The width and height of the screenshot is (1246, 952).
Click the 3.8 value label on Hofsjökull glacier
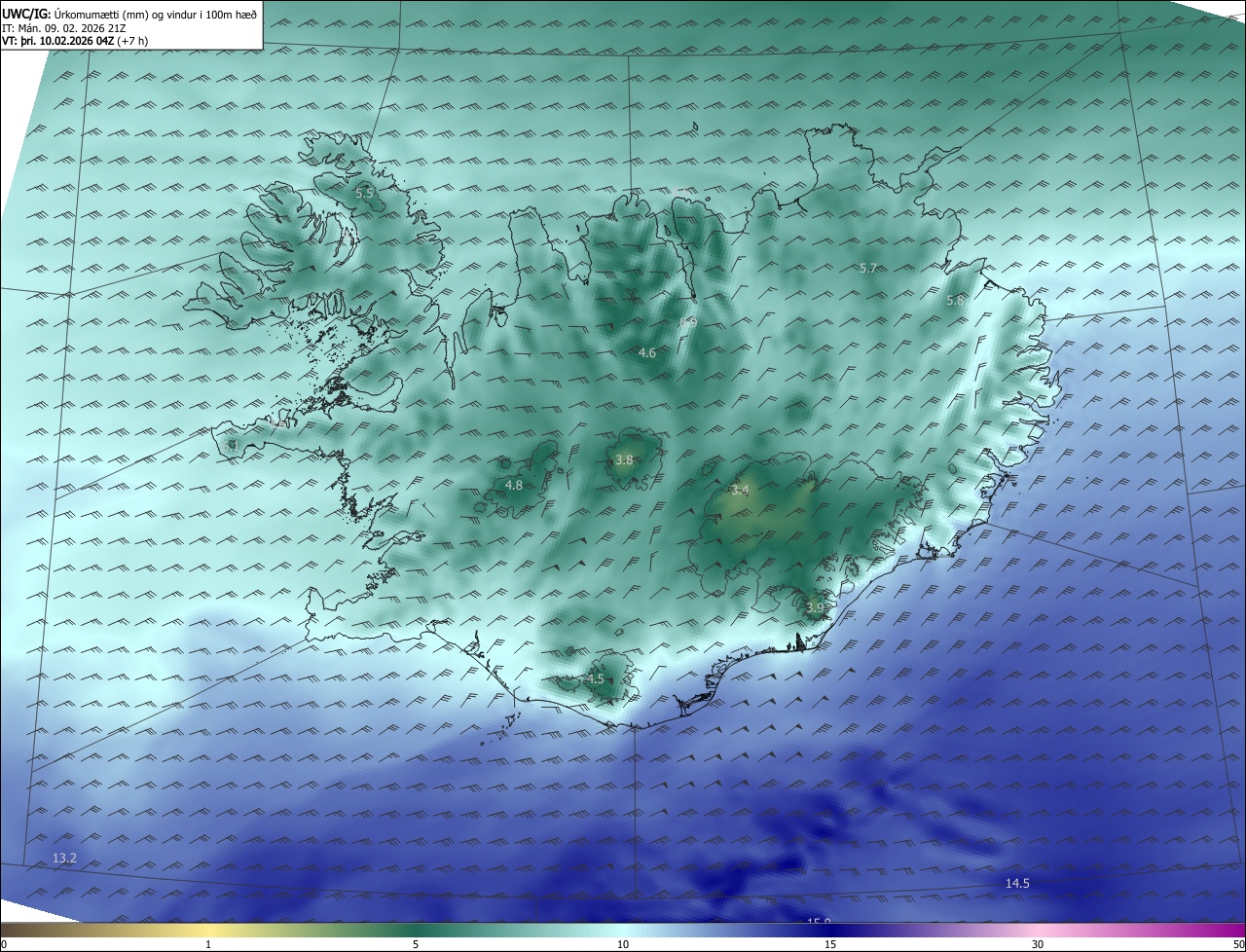click(624, 460)
